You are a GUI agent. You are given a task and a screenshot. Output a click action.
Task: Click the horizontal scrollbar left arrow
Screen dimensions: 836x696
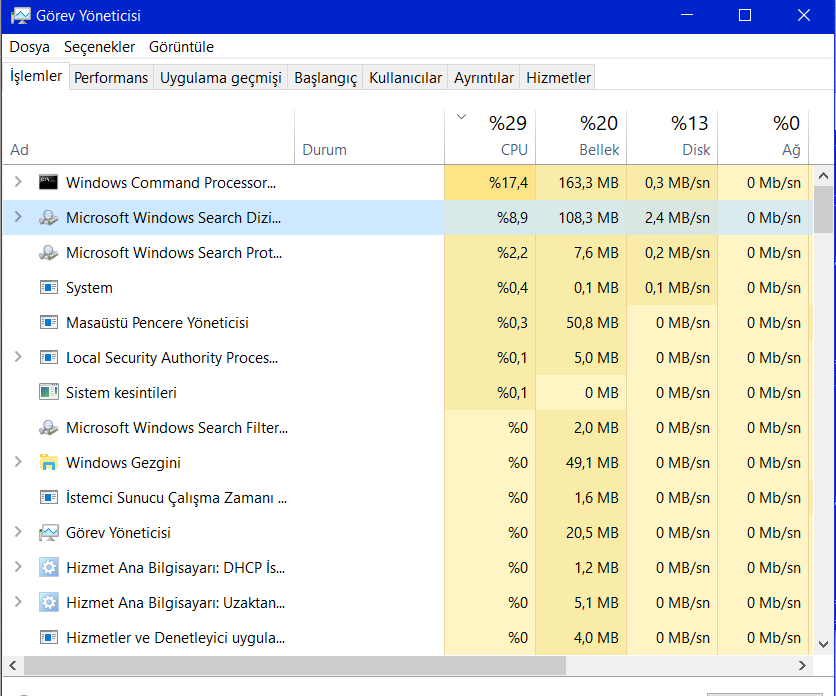[13, 665]
